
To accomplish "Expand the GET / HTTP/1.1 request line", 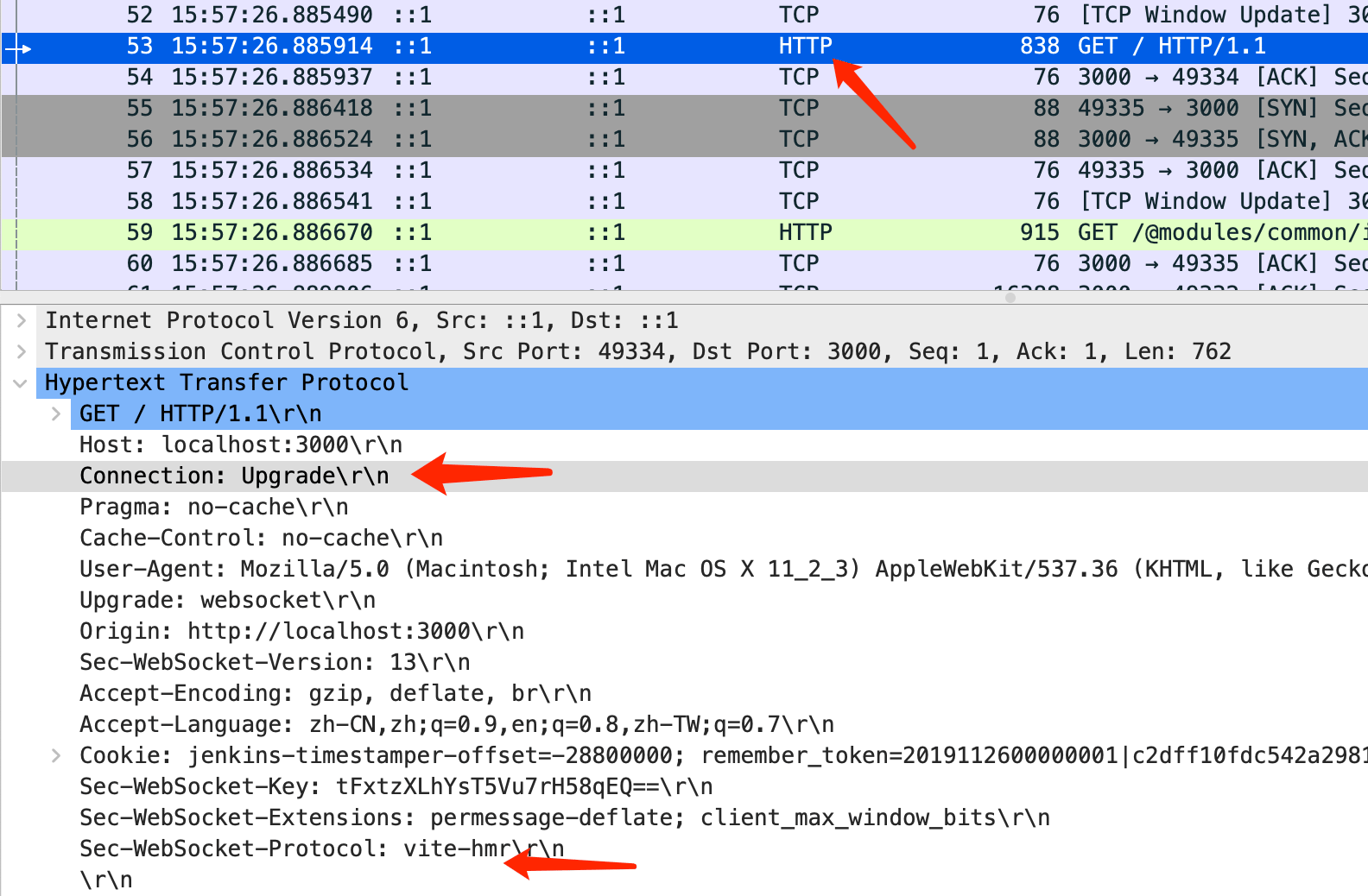I will (56, 413).
